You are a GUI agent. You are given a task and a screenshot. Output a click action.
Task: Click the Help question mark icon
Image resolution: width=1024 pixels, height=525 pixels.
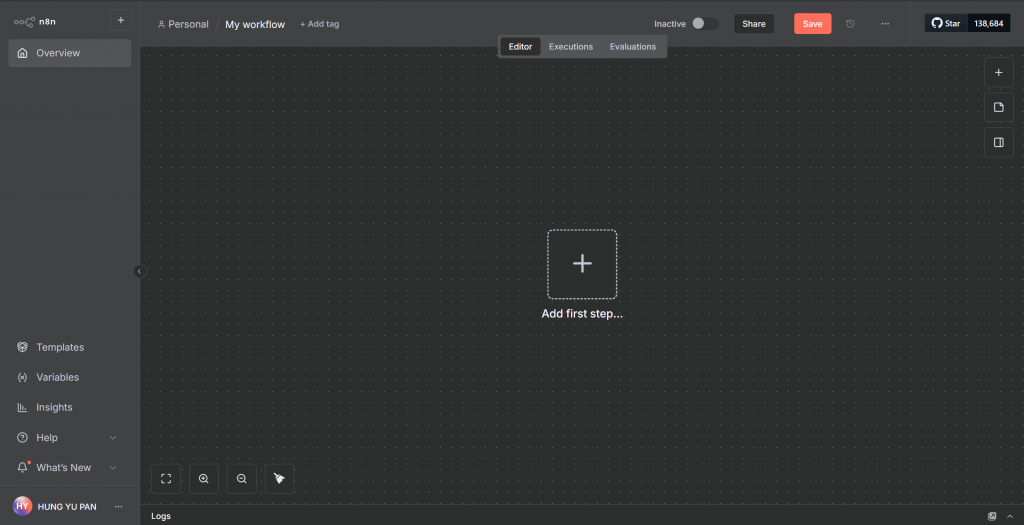pyautogui.click(x=23, y=438)
